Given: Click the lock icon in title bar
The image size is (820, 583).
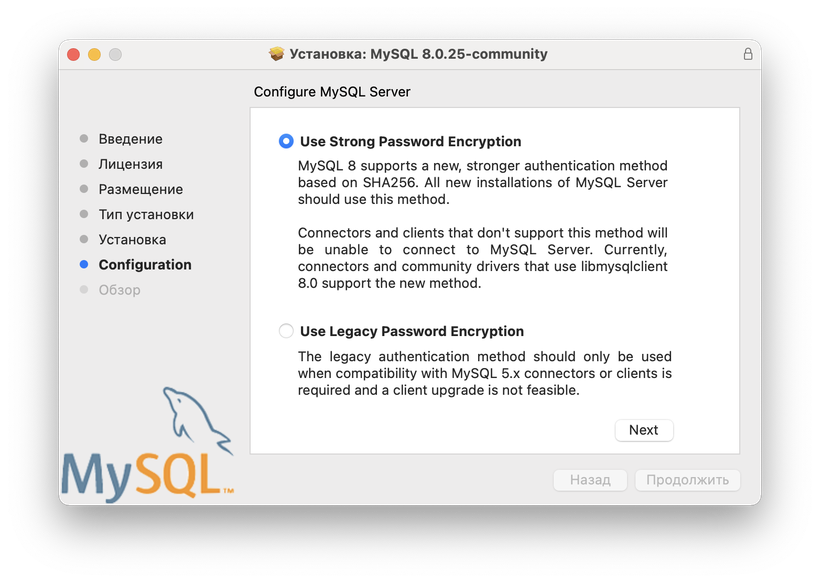Looking at the screenshot, I should [x=747, y=54].
